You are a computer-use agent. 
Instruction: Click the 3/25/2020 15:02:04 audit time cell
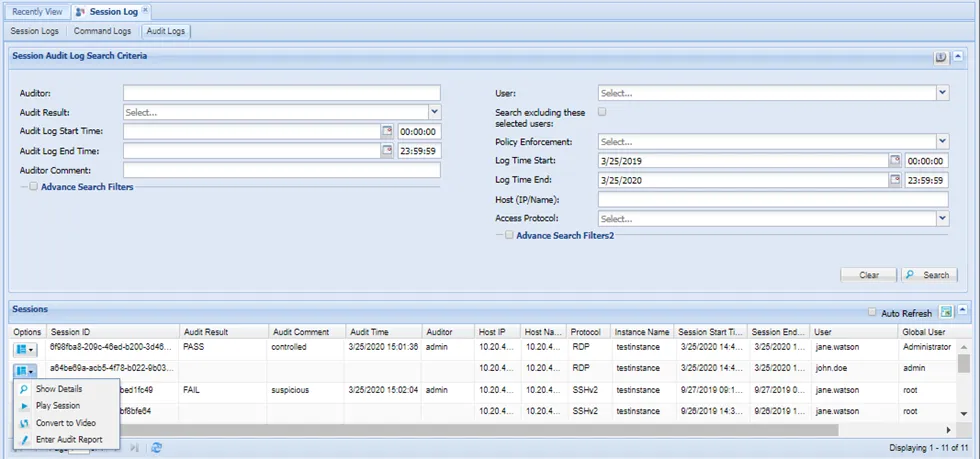383,390
